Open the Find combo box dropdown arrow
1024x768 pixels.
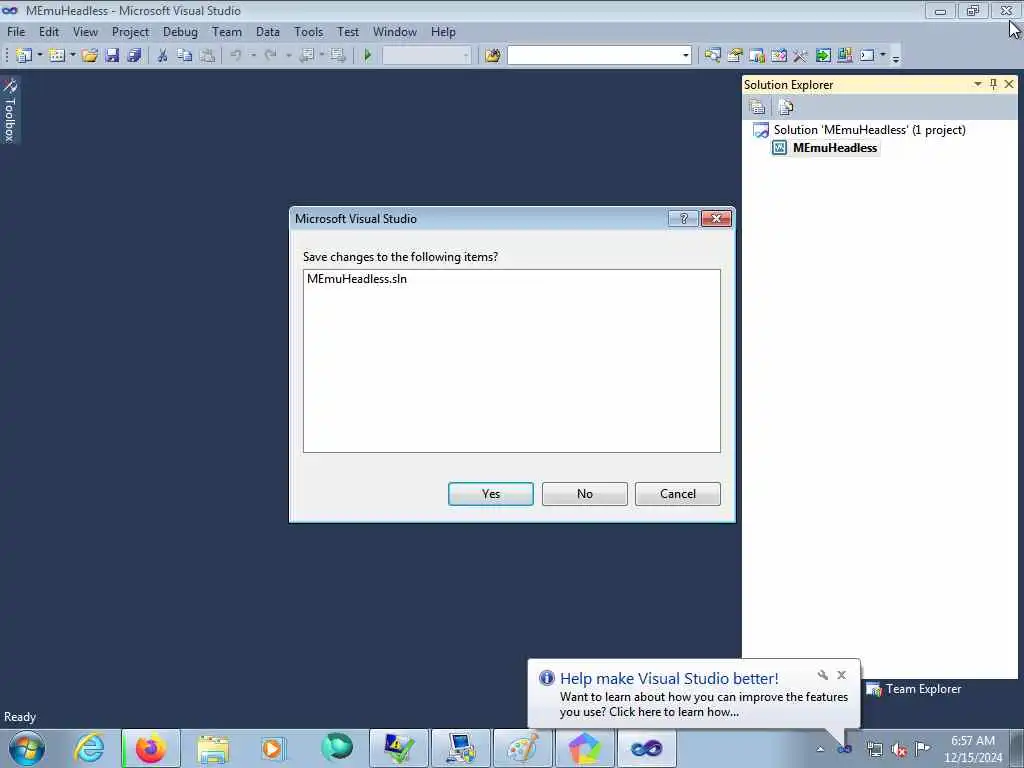pyautogui.click(x=685, y=56)
